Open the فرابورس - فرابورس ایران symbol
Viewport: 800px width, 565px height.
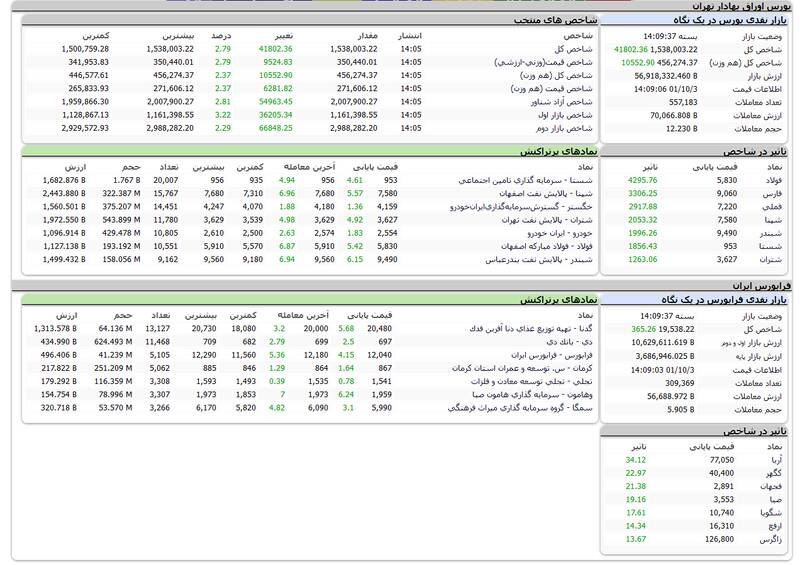coord(552,355)
